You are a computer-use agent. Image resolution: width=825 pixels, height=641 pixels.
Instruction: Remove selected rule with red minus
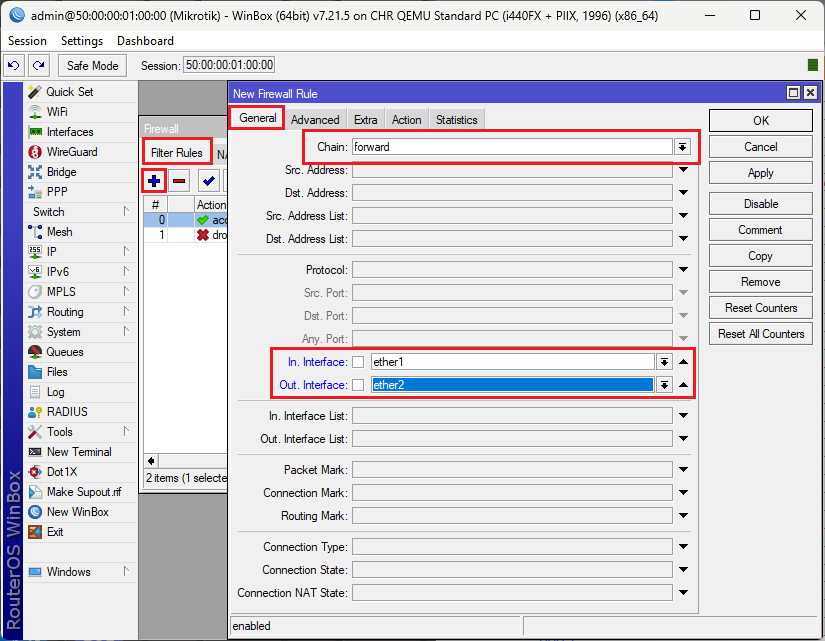click(179, 181)
